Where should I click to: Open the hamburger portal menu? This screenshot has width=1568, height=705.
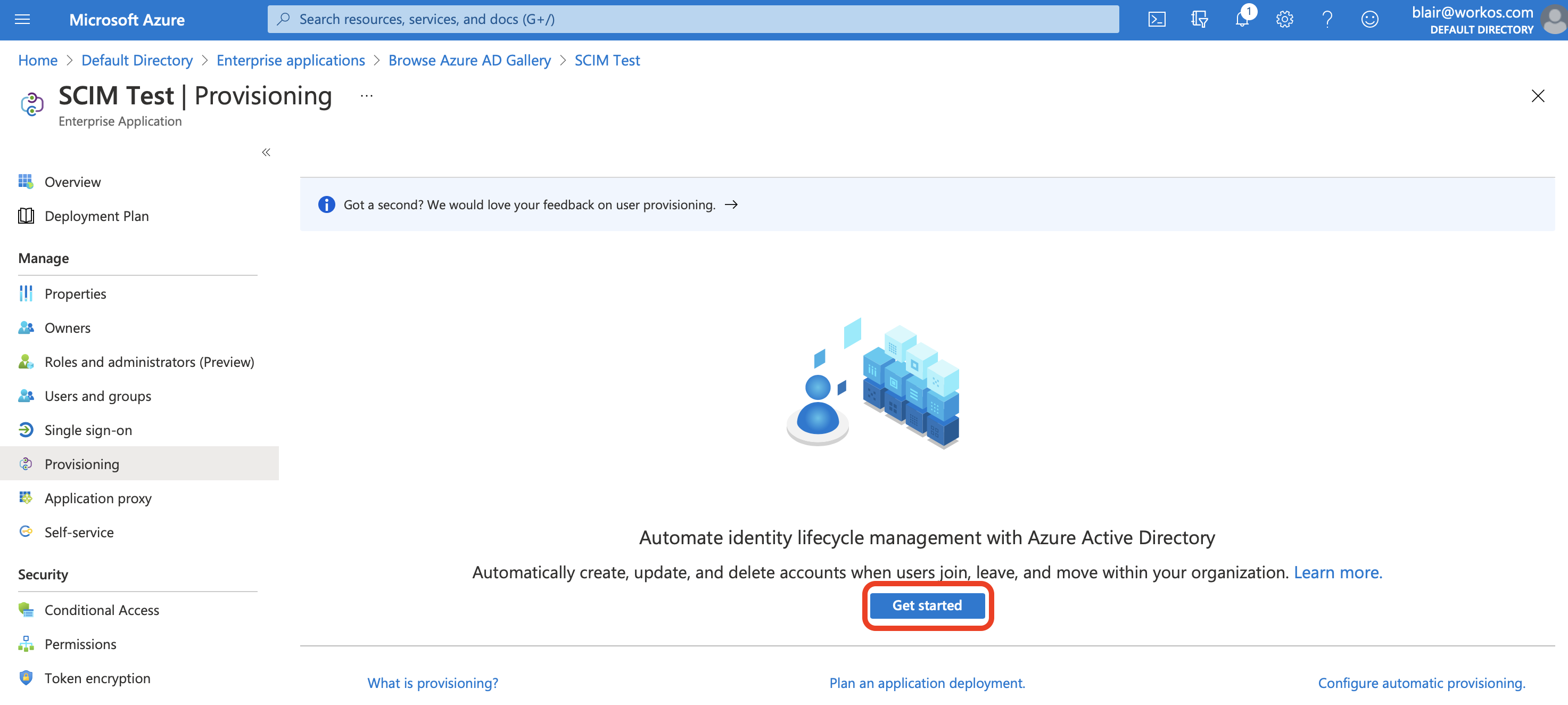click(x=22, y=20)
